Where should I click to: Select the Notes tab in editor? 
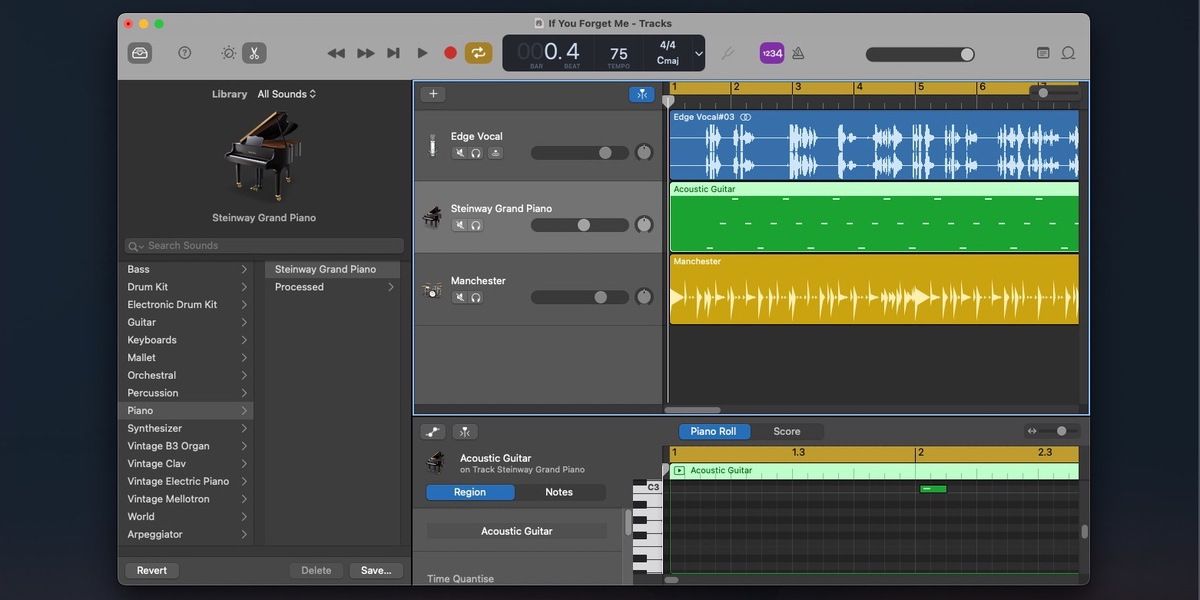coord(559,492)
